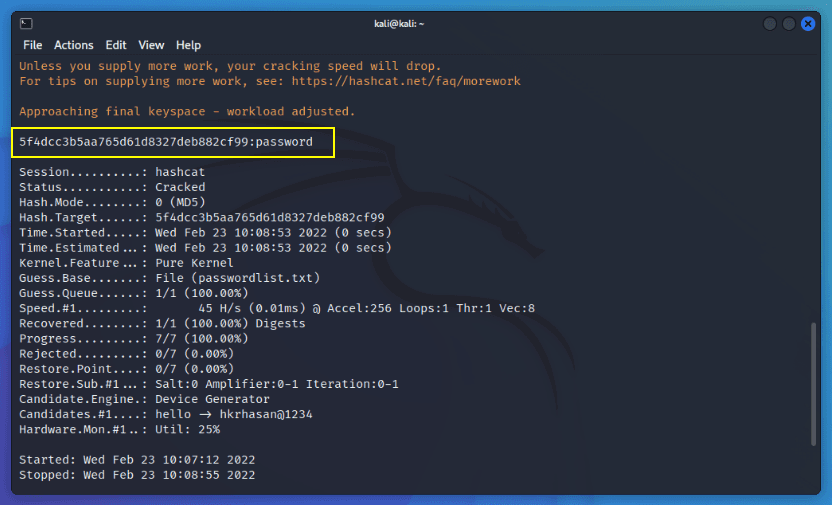This screenshot has height=505, width=832.
Task: Click the 'Restore.Point: 0/7' line
Action: point(126,369)
